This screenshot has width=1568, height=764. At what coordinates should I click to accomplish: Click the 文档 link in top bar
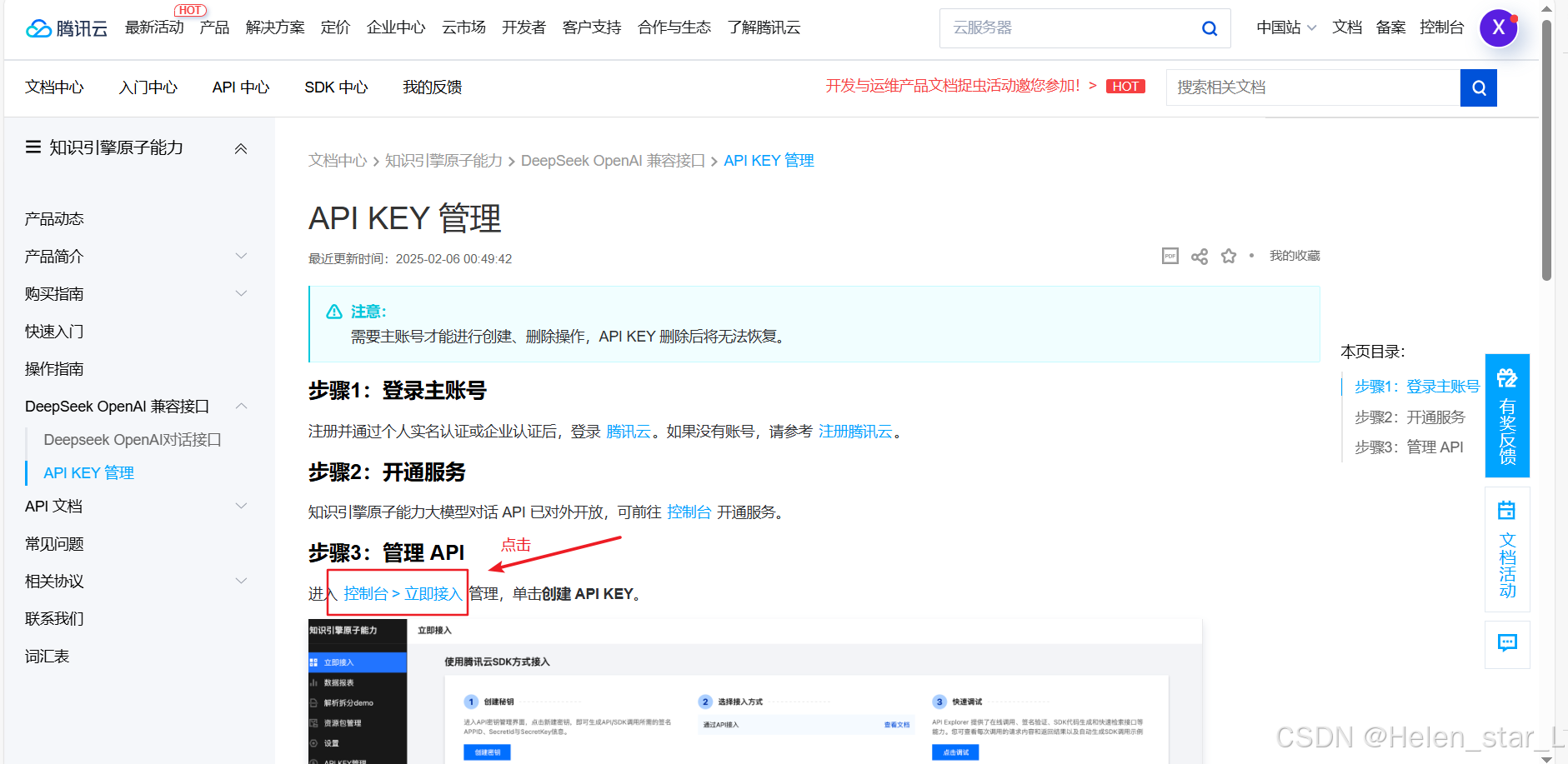pyautogui.click(x=1347, y=27)
